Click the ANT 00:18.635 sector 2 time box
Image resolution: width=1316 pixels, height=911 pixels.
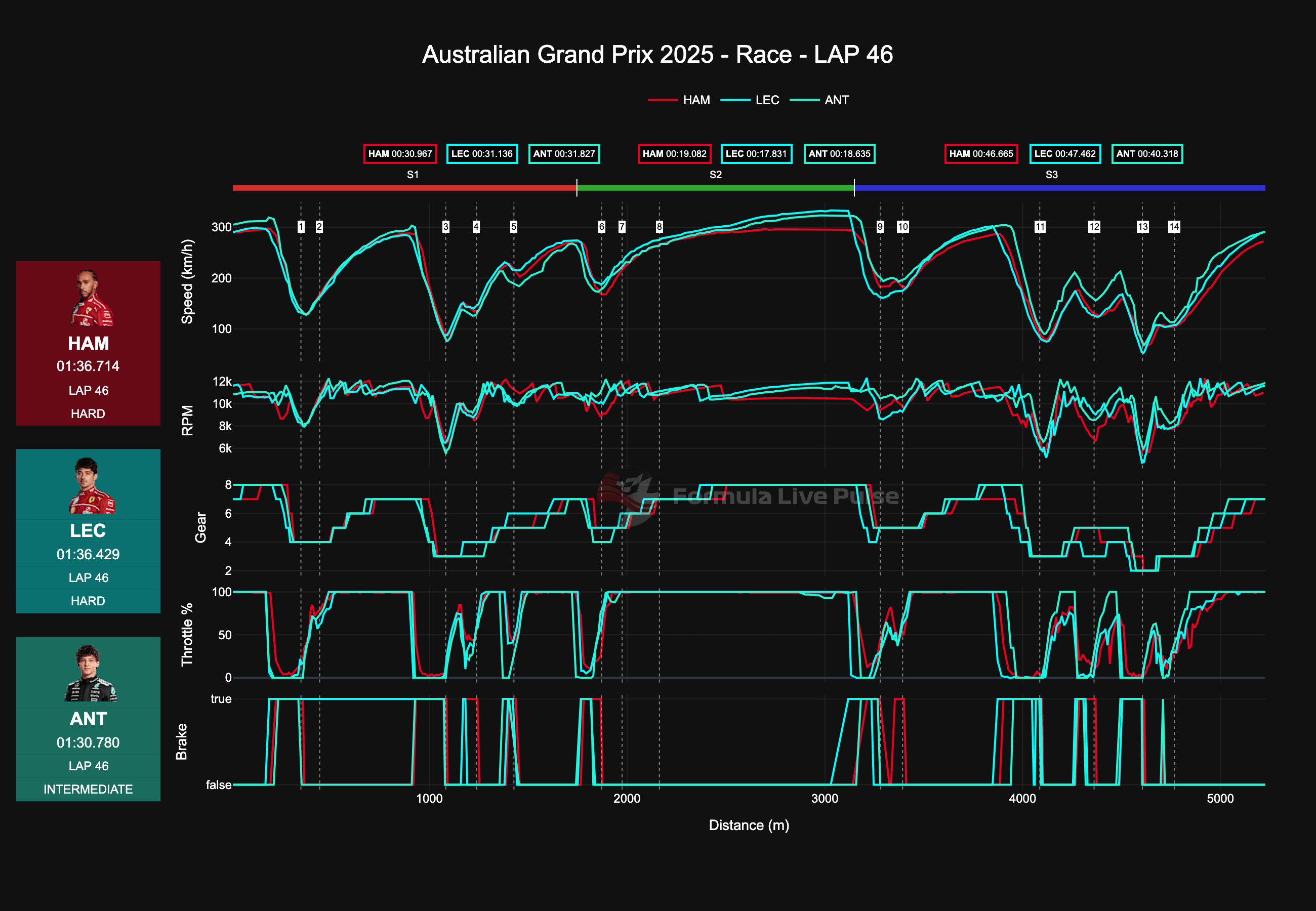coord(840,153)
